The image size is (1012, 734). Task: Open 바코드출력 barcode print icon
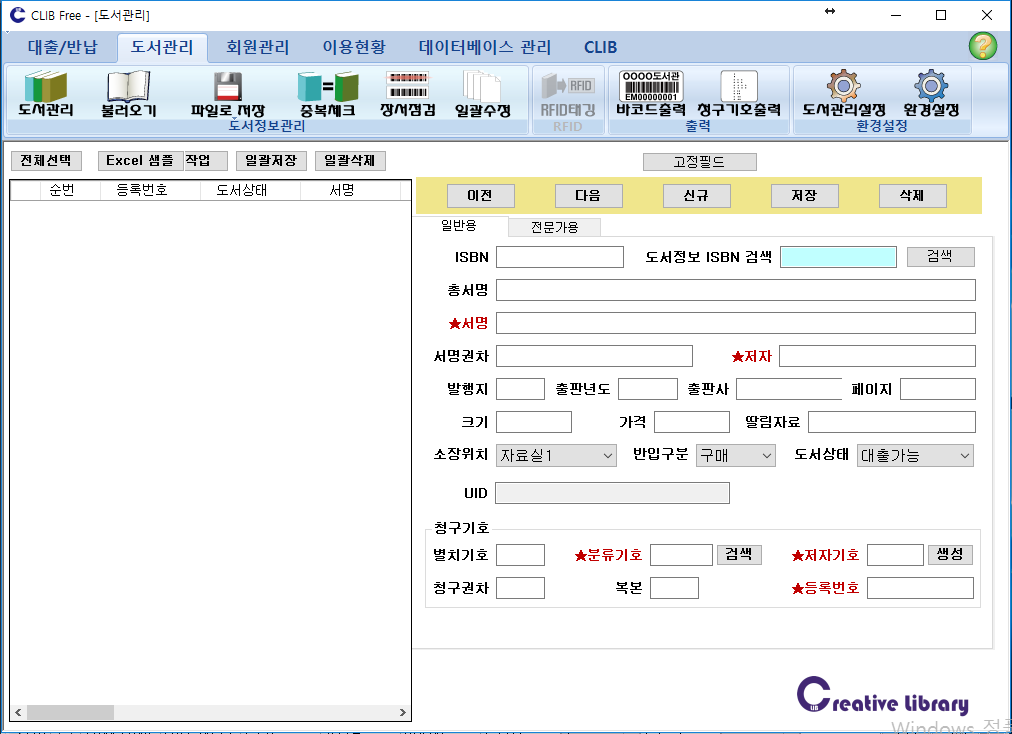click(651, 87)
